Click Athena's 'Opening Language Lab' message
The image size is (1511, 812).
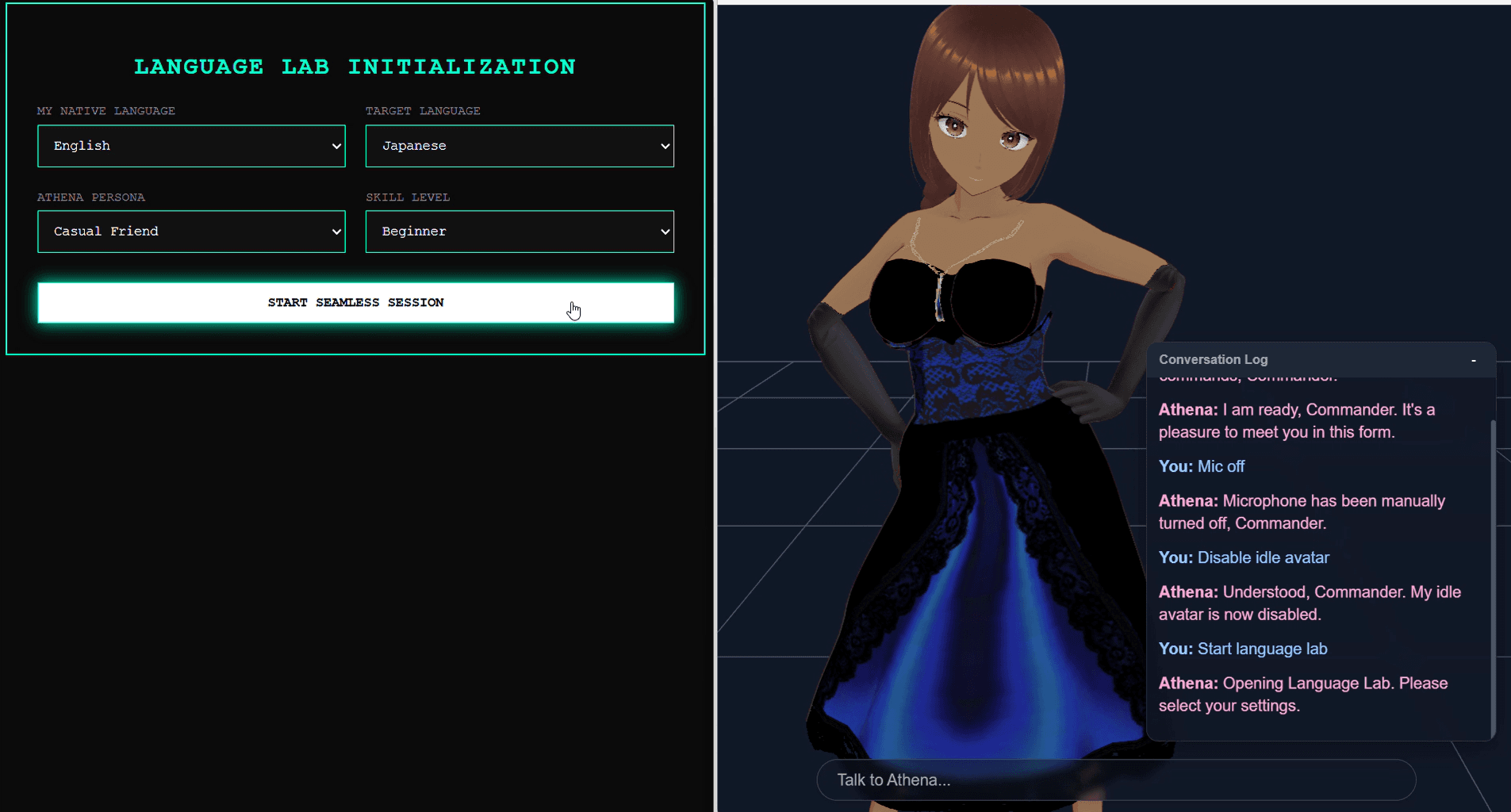pos(1303,694)
